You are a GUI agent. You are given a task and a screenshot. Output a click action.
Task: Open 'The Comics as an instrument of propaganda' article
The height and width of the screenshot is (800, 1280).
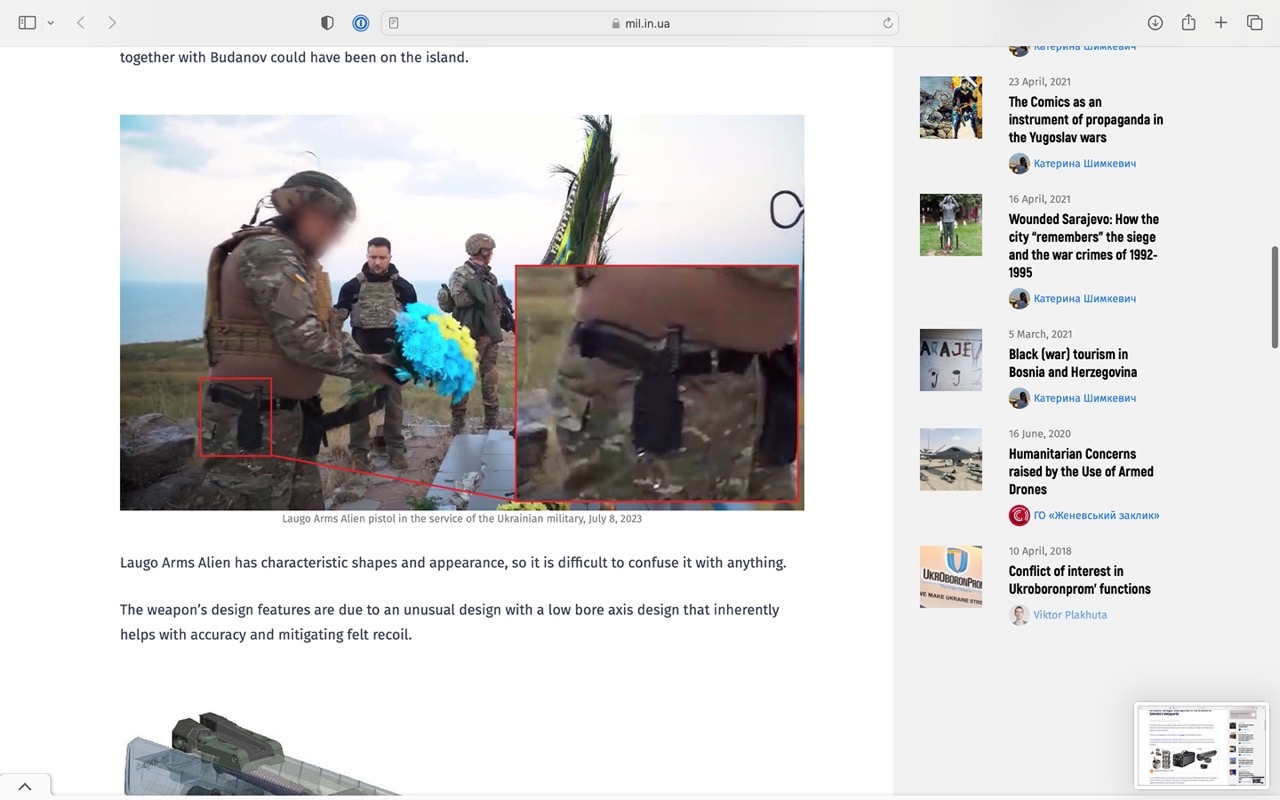click(1085, 120)
